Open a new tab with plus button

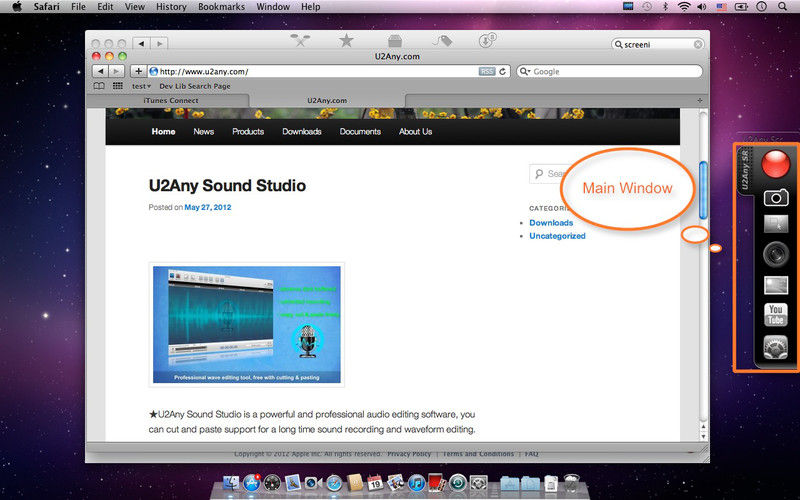pos(700,101)
